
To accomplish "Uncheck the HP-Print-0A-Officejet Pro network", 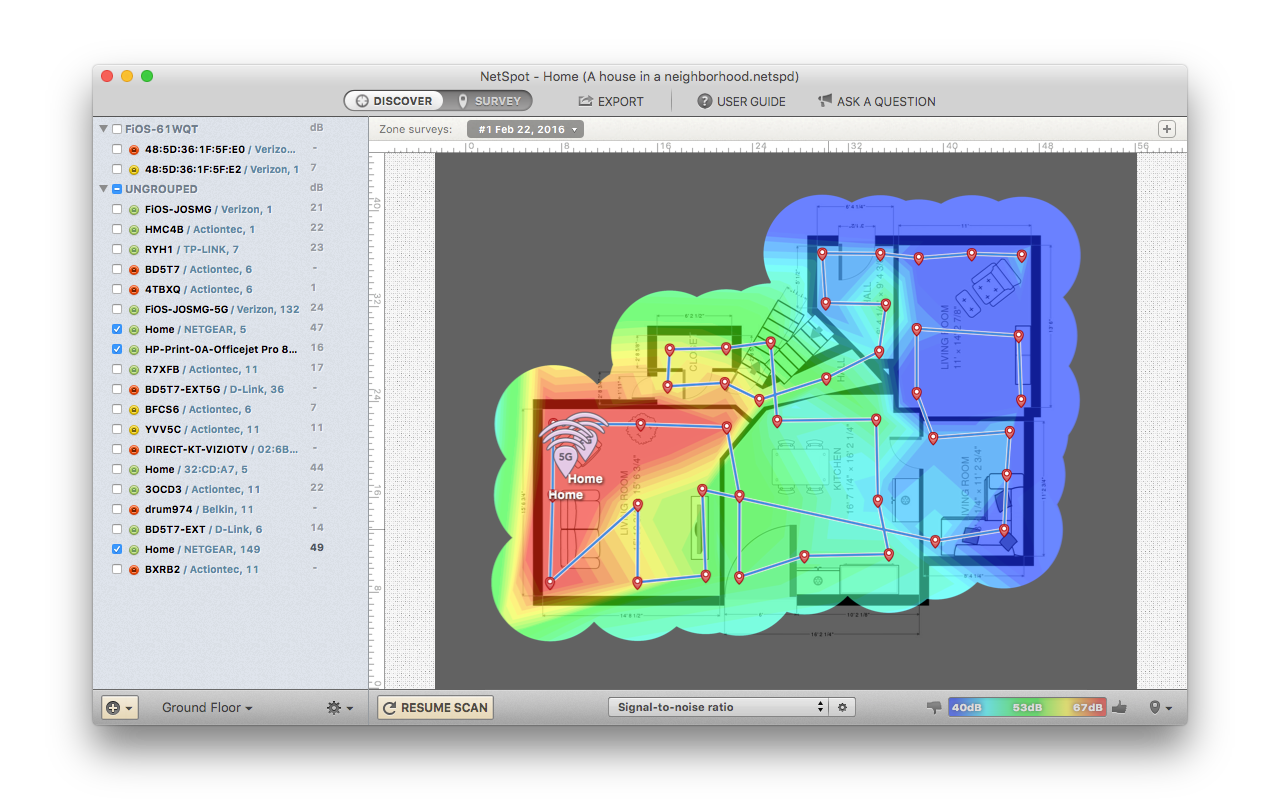I will point(117,349).
